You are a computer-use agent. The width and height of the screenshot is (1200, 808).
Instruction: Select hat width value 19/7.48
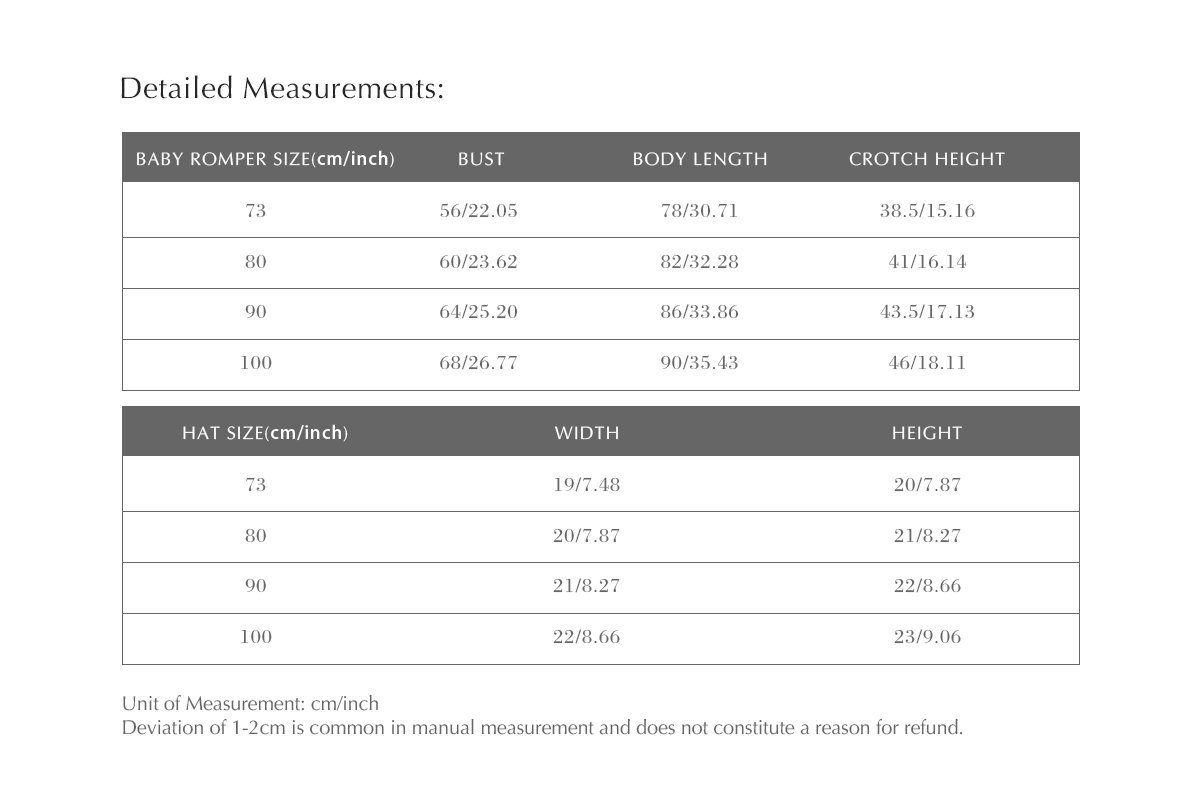tap(587, 485)
